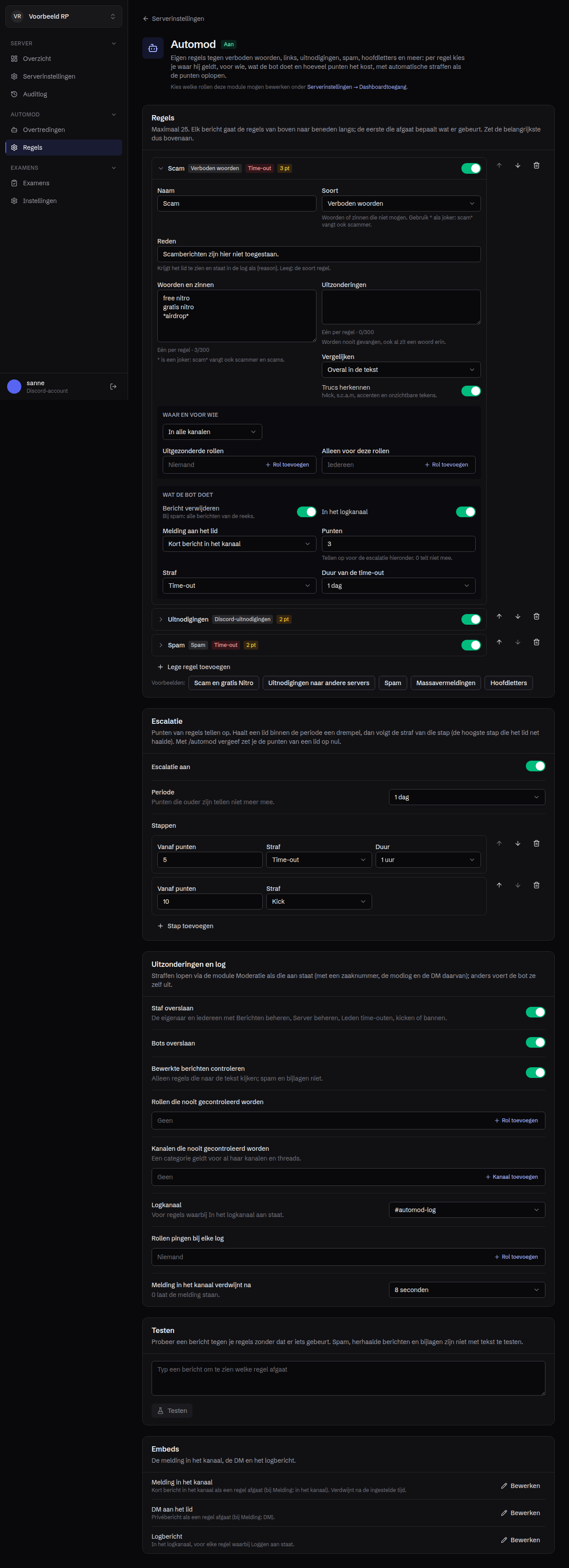Screen dimensions: 569x1568
Task: Add the Massavermeldingen example rule
Action: 445,683
